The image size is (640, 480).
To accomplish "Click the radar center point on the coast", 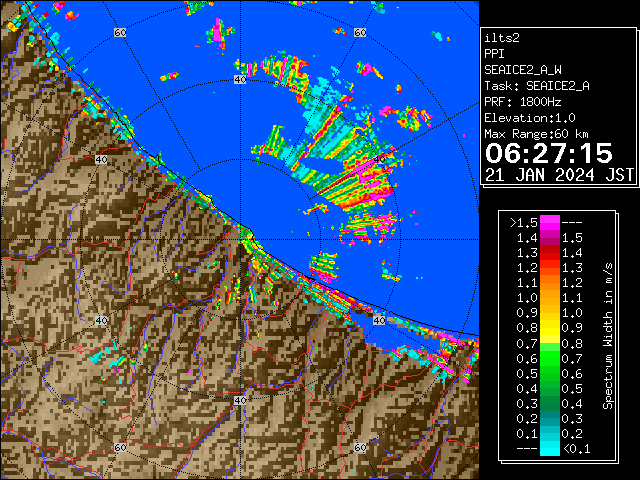I will point(240,240).
